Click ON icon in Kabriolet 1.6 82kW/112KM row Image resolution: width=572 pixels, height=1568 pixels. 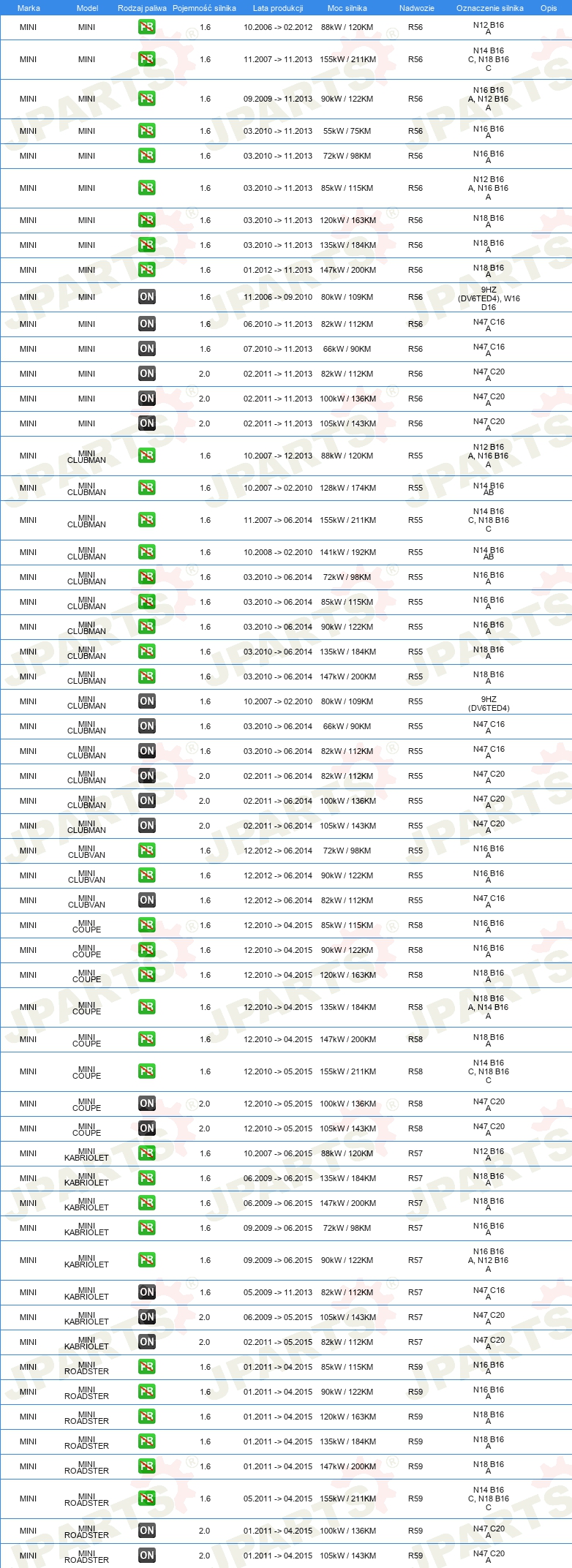[x=146, y=1292]
